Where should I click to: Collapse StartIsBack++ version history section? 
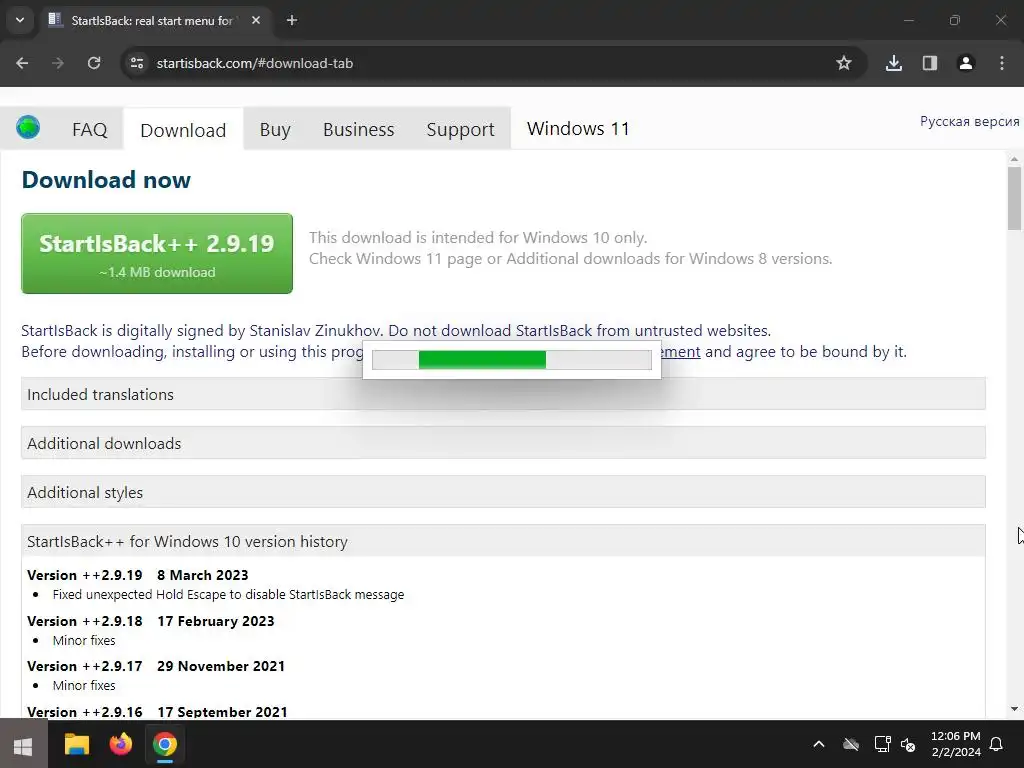503,541
